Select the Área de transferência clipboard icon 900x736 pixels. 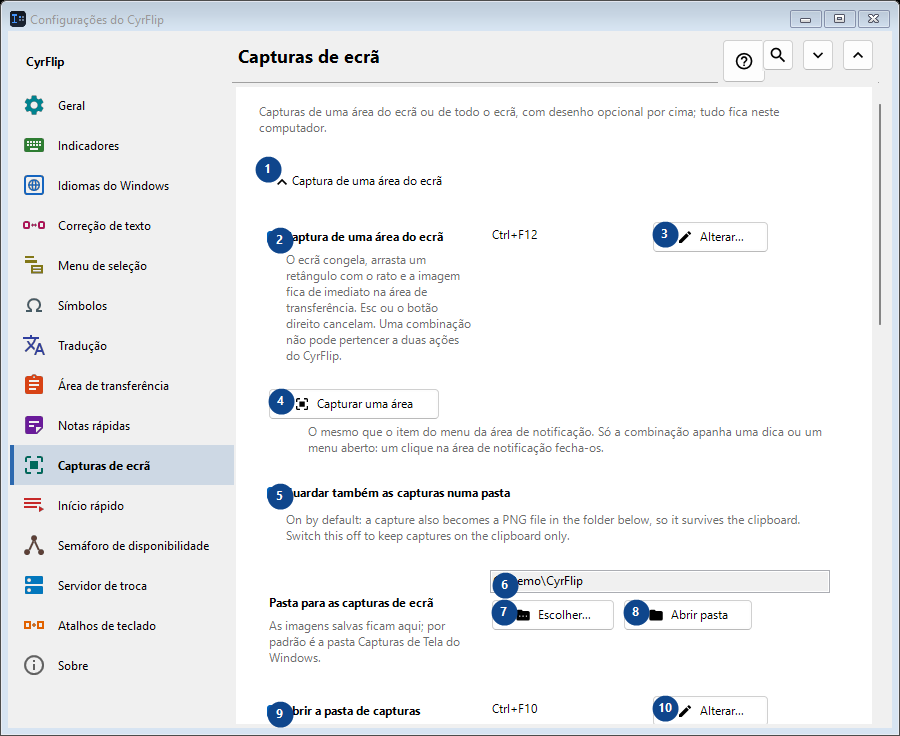34,385
